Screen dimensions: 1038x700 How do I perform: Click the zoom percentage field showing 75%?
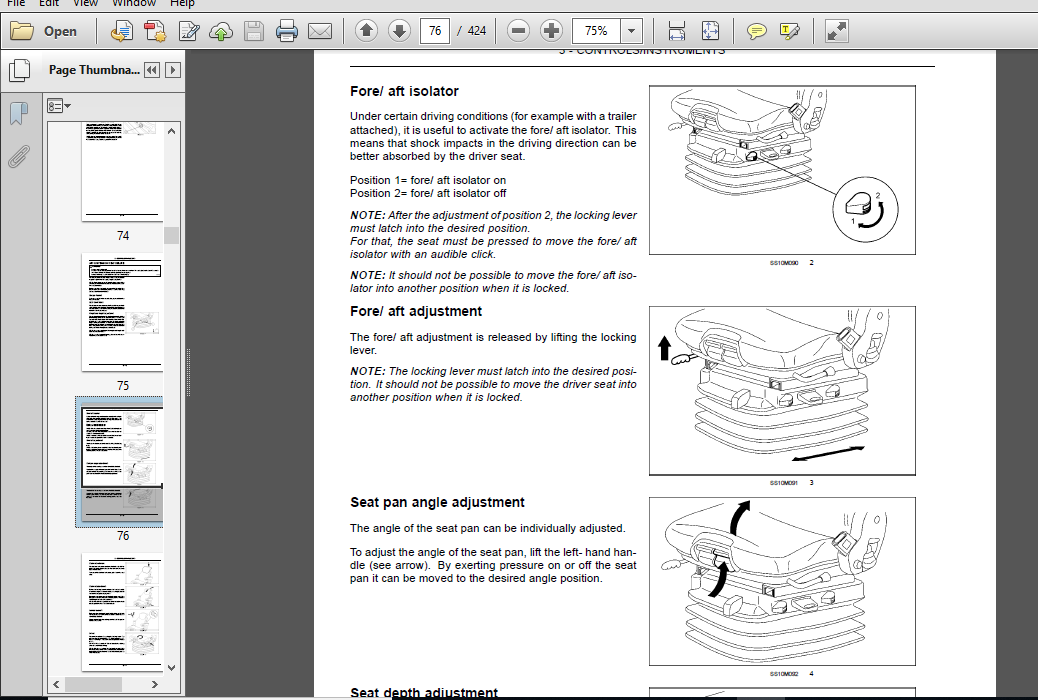tap(596, 31)
